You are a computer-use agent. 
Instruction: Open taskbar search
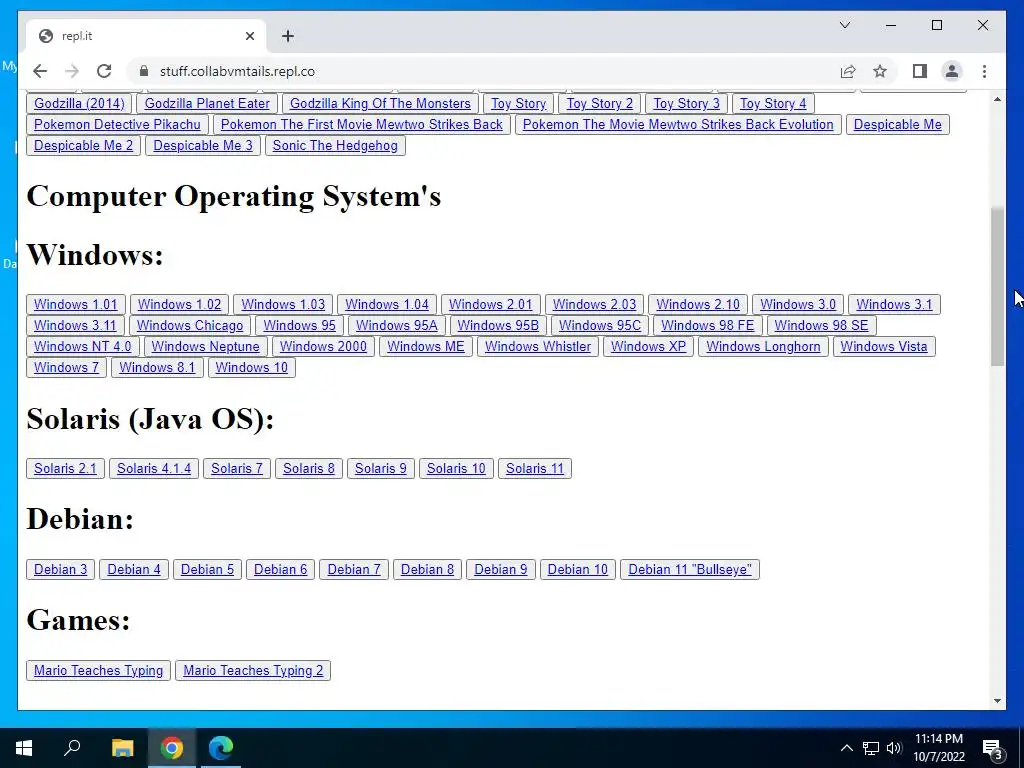point(72,748)
